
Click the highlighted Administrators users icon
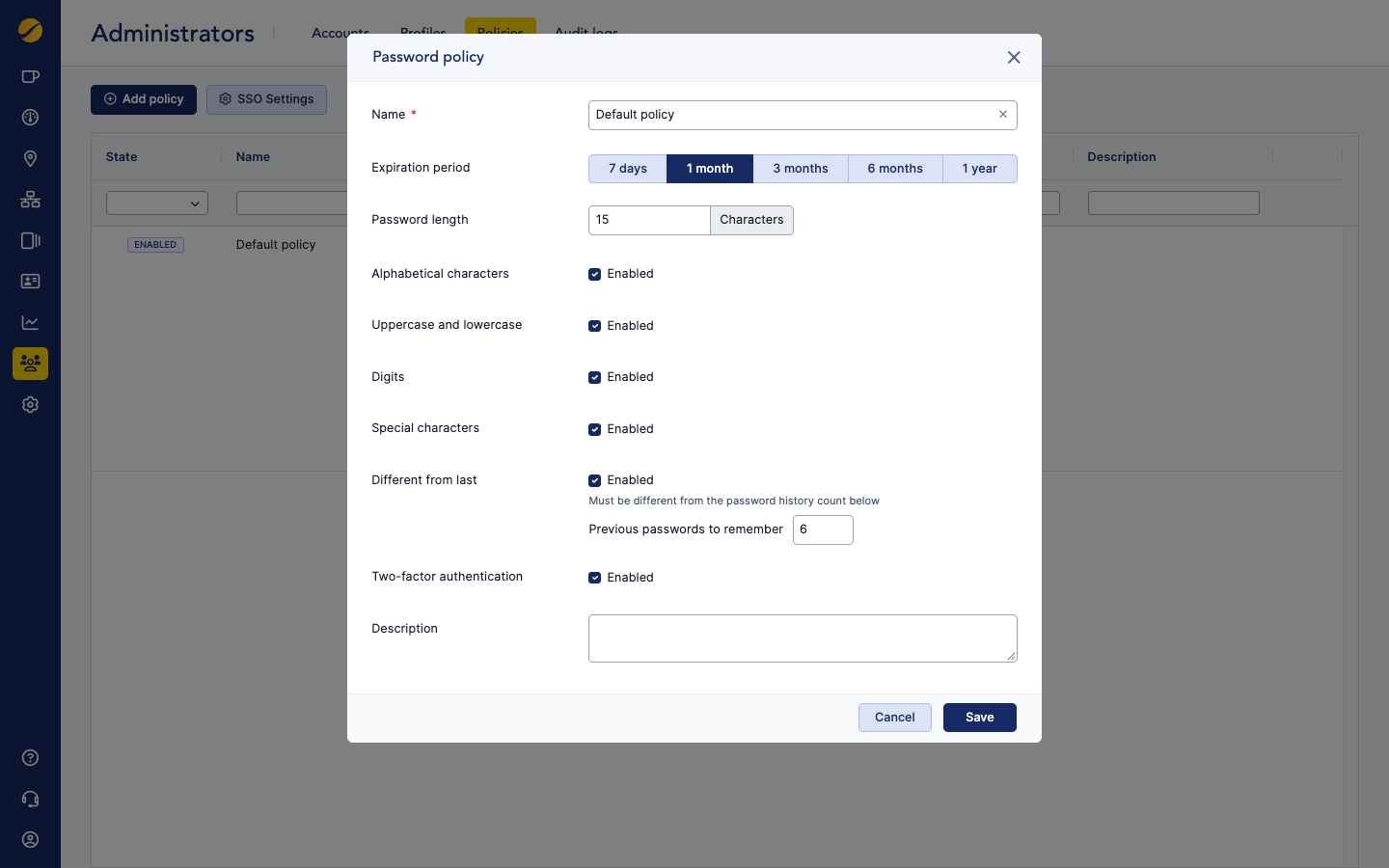[x=30, y=364]
